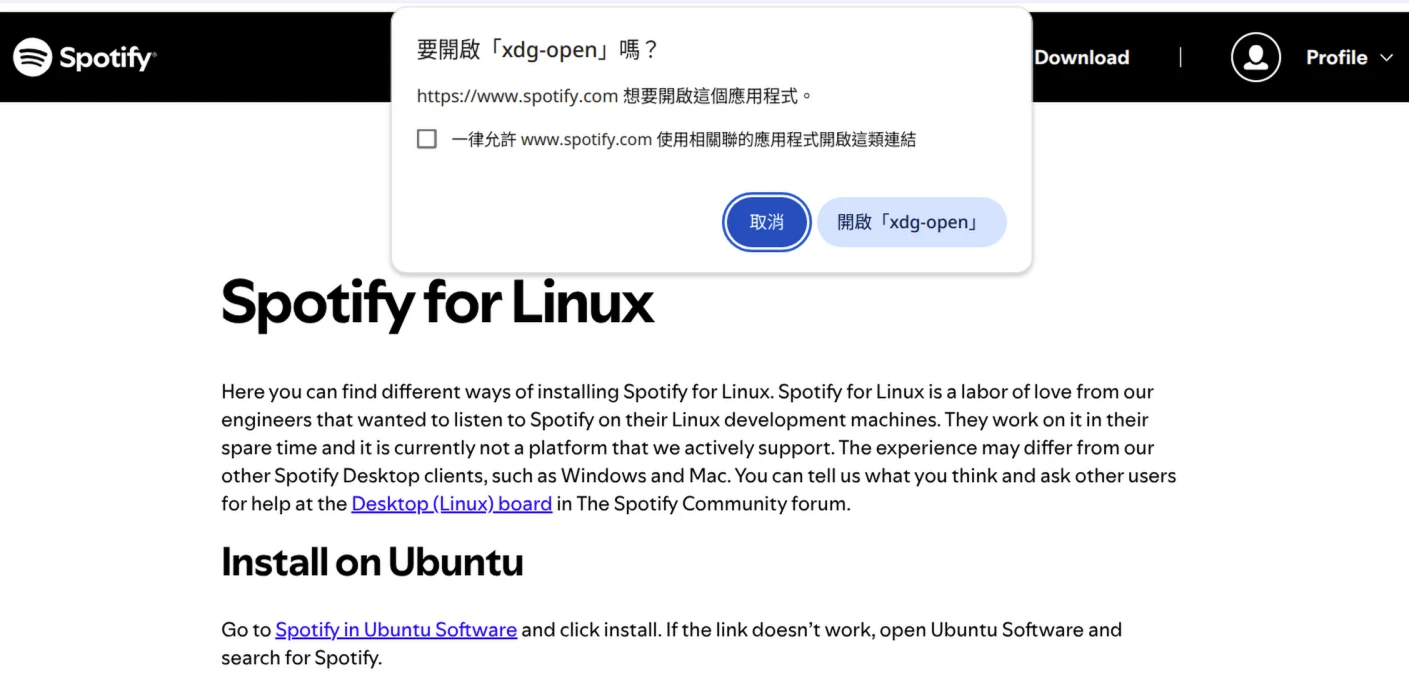Click the Install on Ubuntu heading

[372, 562]
